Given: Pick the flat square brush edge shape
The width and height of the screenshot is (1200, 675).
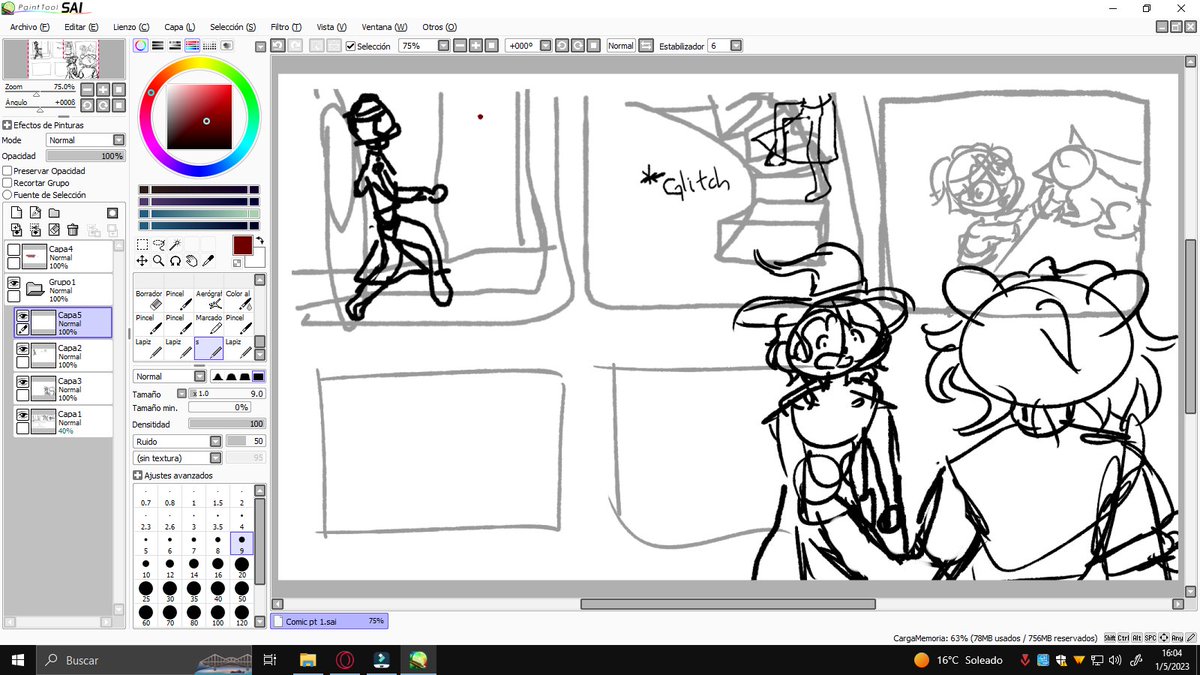Looking at the screenshot, I should pos(259,376).
